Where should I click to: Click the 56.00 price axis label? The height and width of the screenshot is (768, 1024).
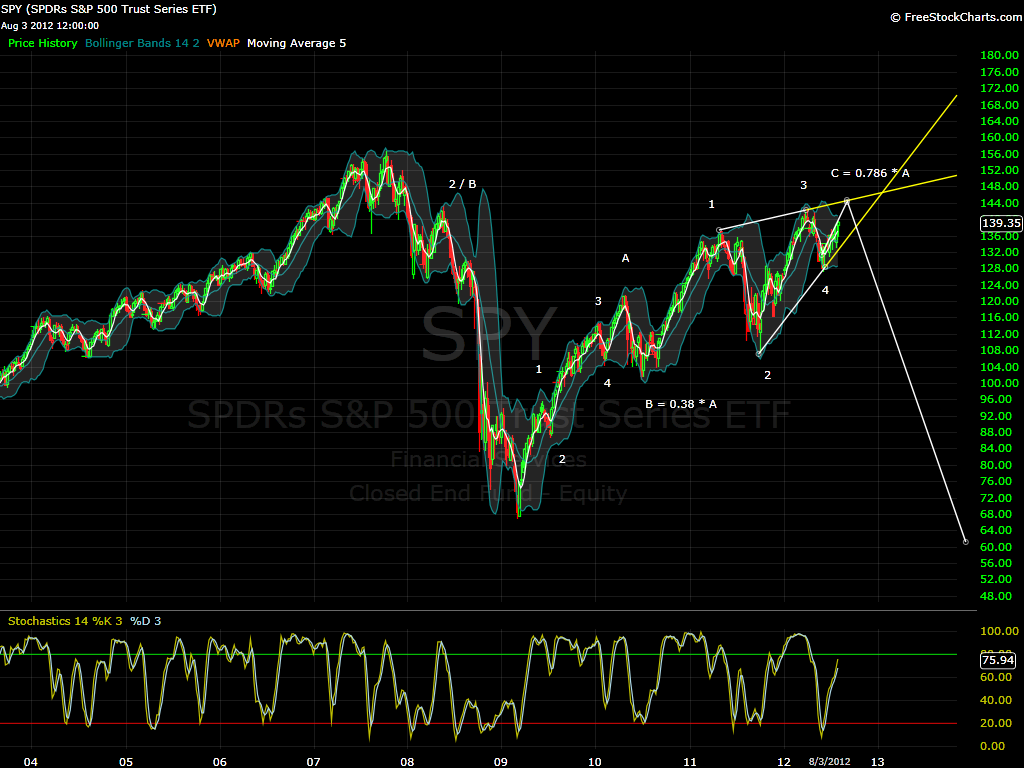tap(996, 563)
